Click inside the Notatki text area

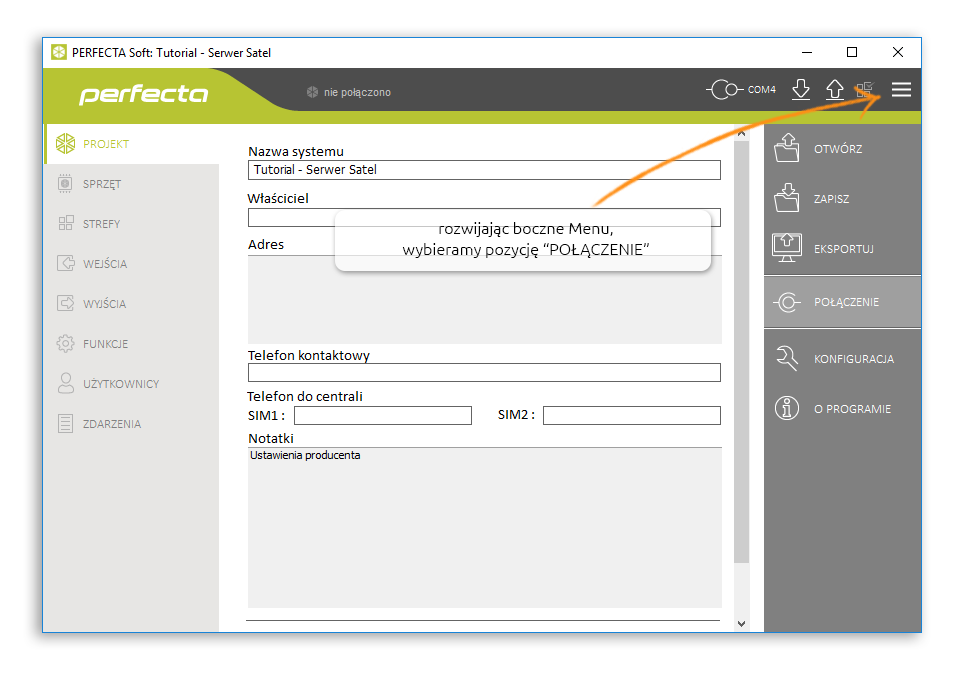pyautogui.click(x=484, y=528)
